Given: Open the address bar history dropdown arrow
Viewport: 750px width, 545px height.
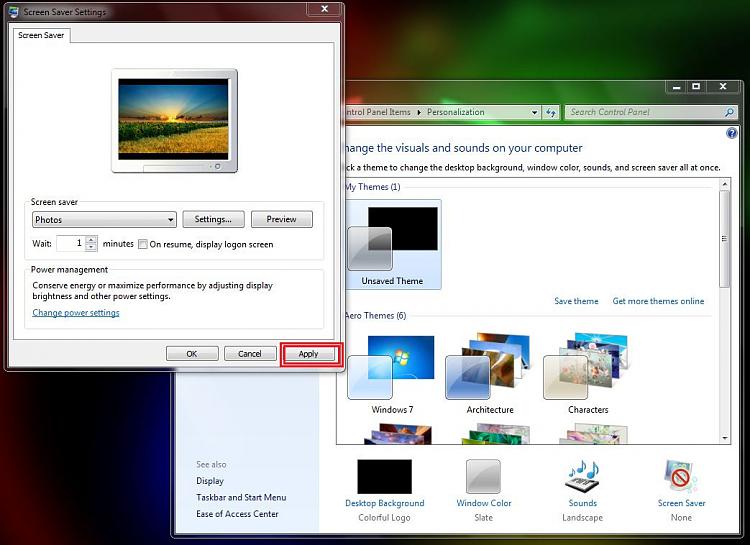Looking at the screenshot, I should pos(534,112).
